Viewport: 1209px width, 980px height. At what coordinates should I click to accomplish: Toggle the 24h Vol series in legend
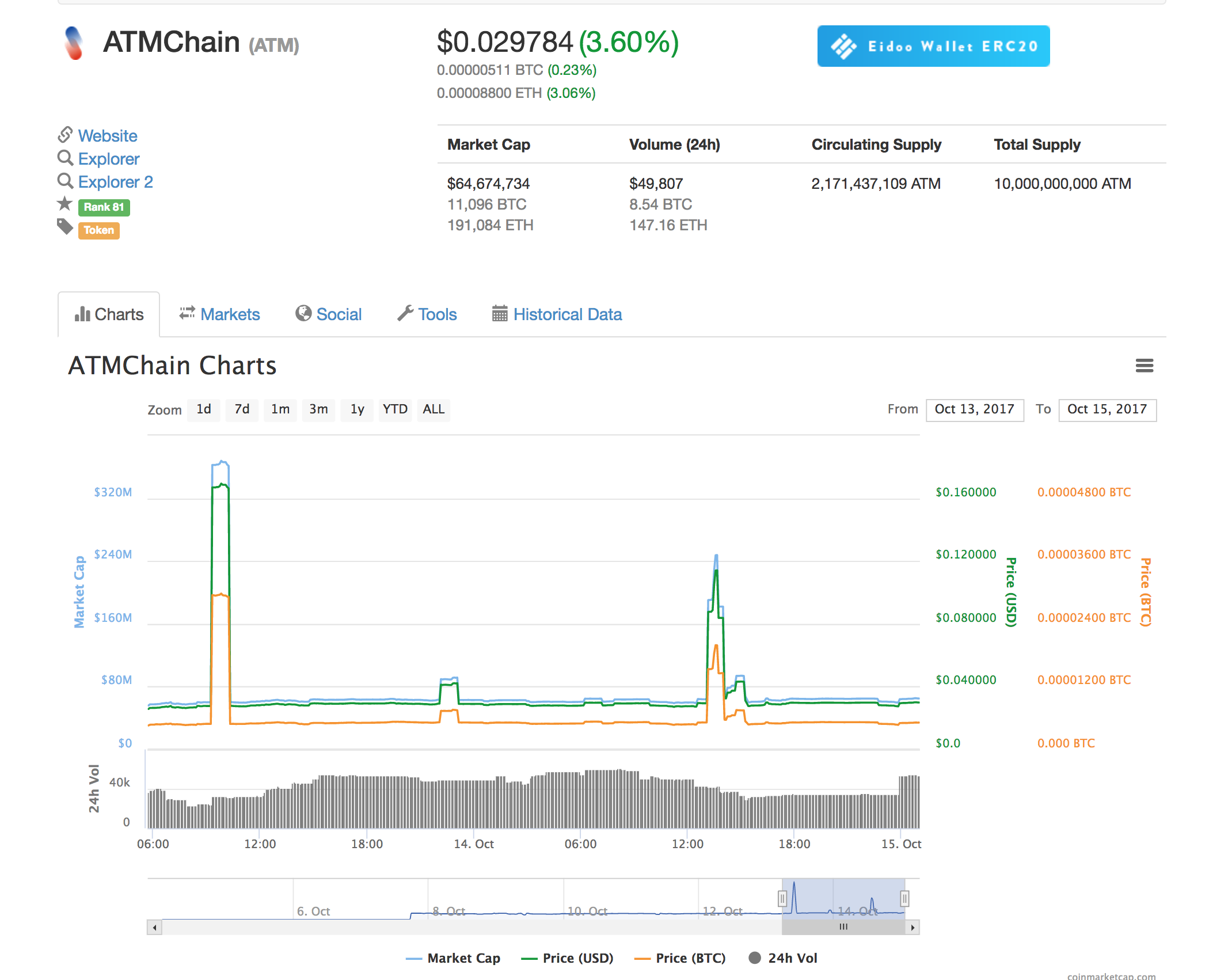coord(783,958)
